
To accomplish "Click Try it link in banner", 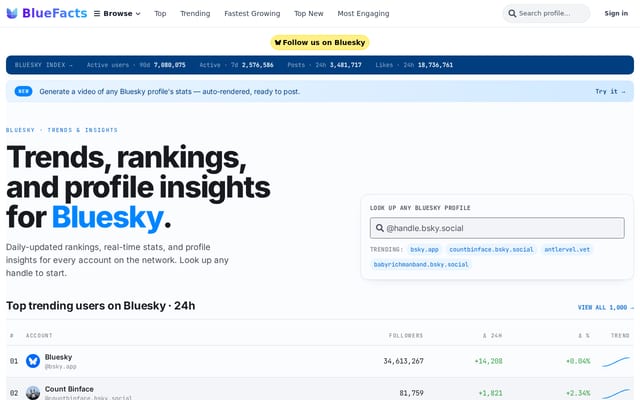I will tap(610, 91).
